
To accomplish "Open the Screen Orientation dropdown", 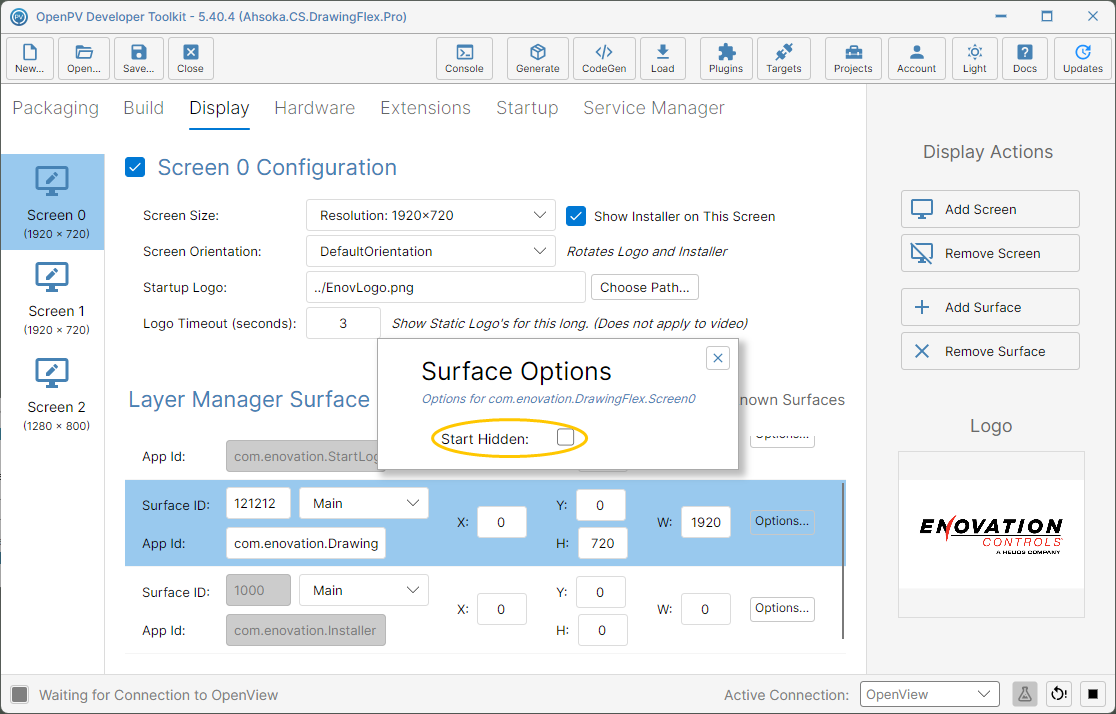I will pyautogui.click(x=431, y=251).
